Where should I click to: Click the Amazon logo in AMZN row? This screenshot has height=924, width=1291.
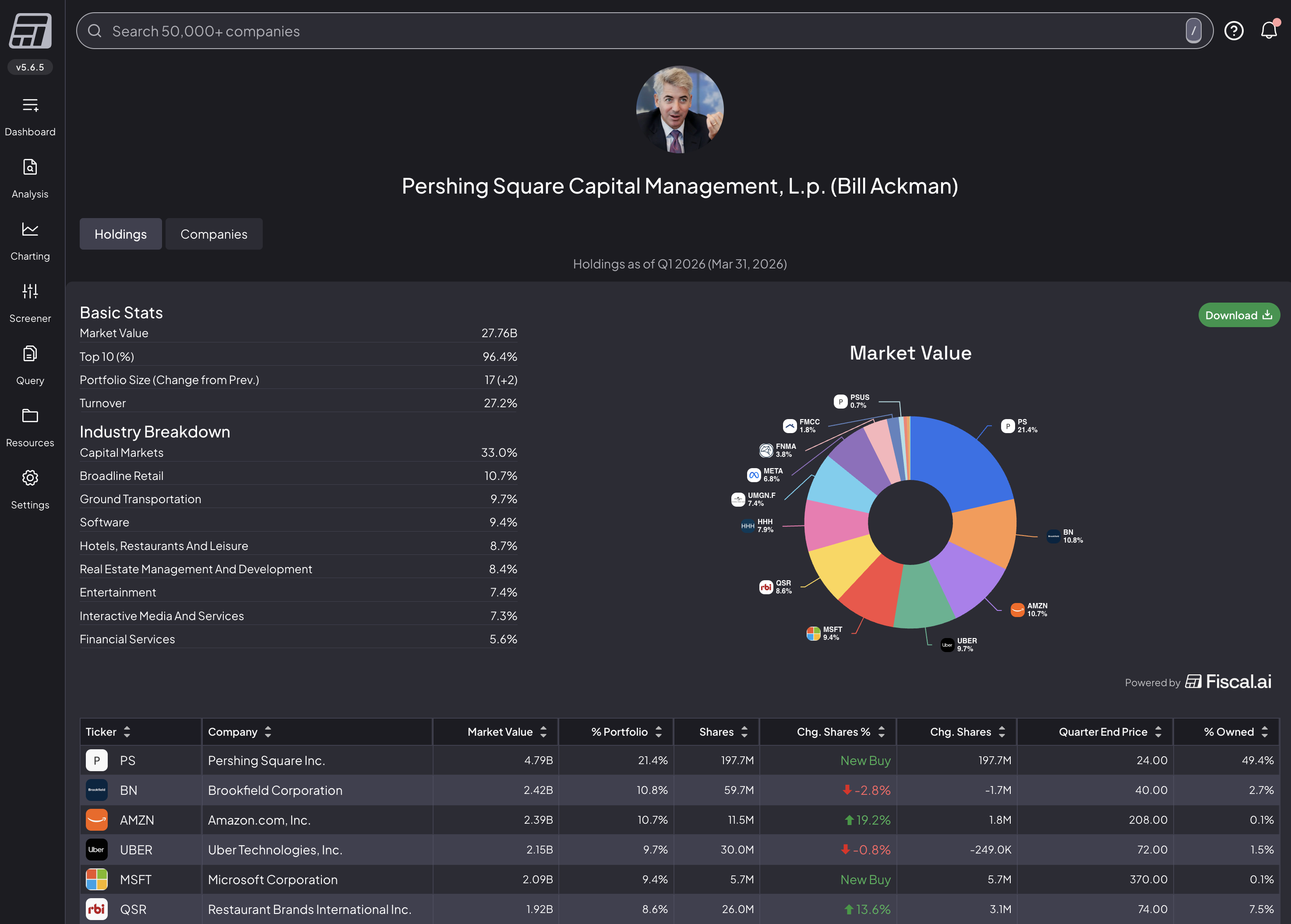[x=97, y=820]
